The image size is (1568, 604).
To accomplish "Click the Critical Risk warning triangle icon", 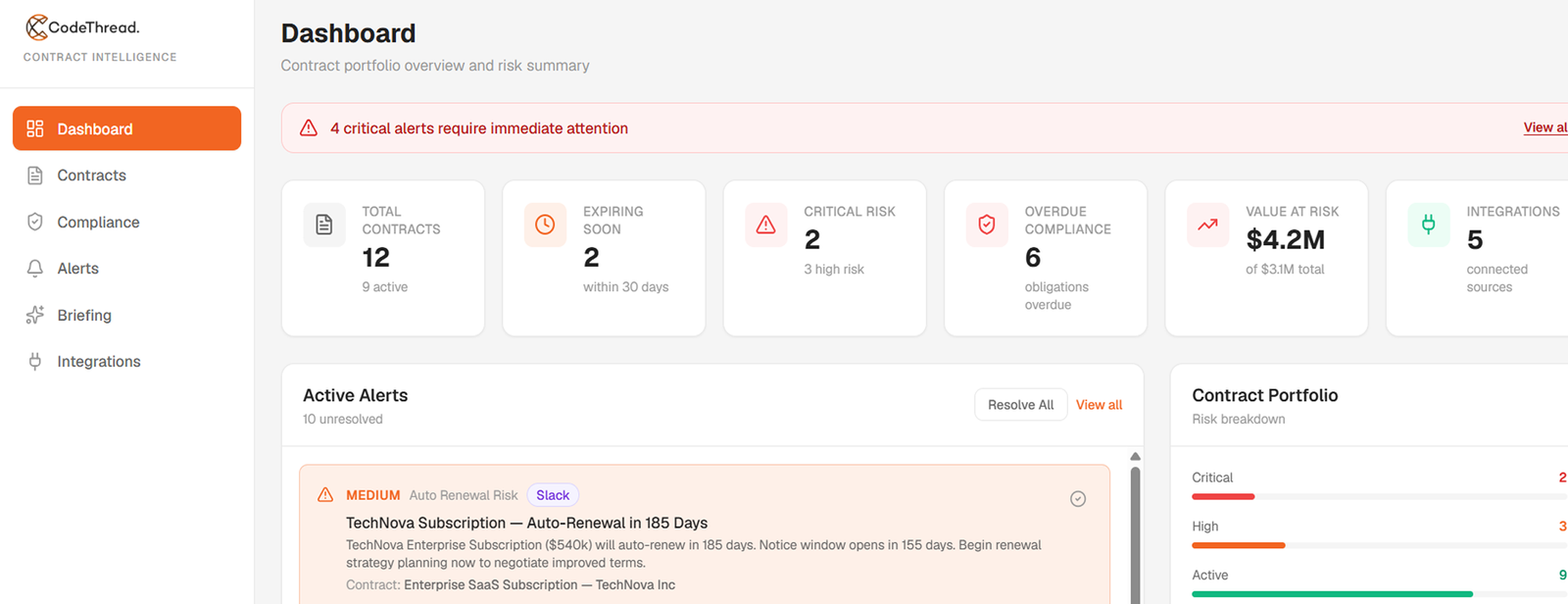I will [766, 225].
